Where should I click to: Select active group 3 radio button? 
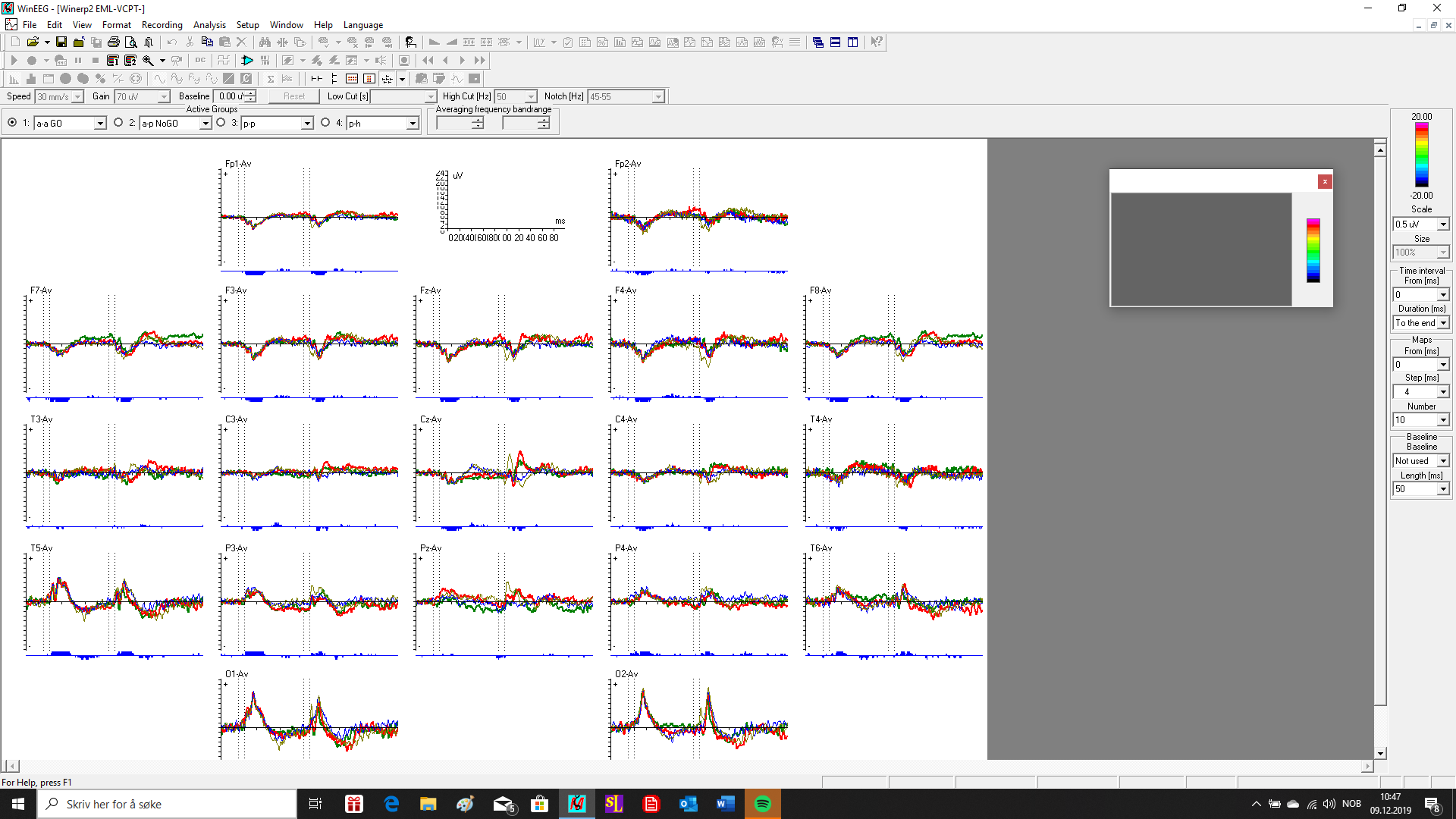pos(221,123)
